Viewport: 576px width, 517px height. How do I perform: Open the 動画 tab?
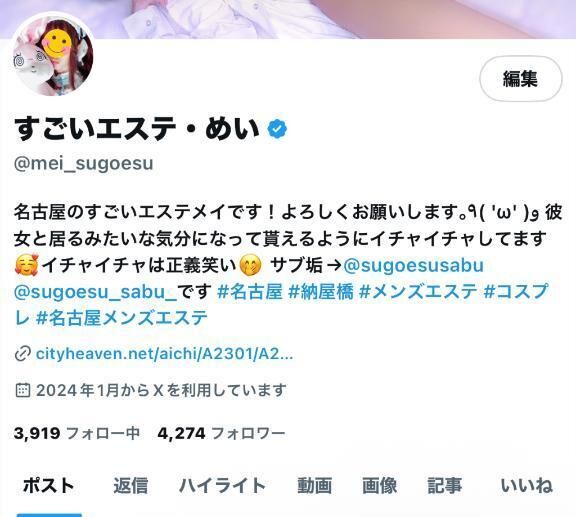click(314, 486)
